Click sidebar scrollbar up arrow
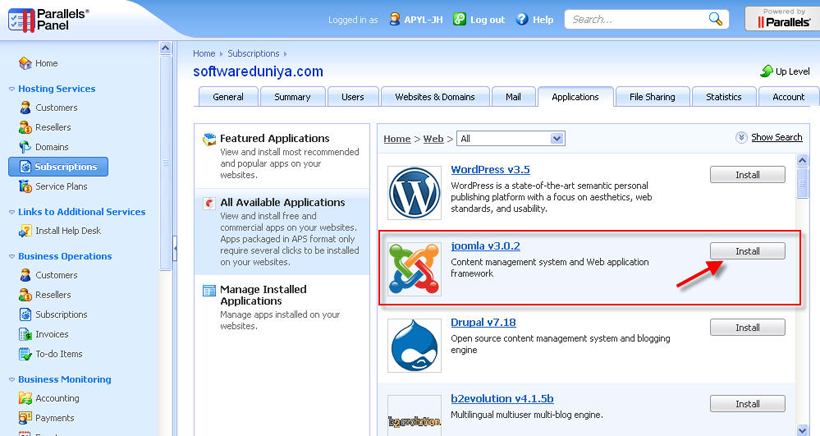The height and width of the screenshot is (436, 820). coord(165,48)
